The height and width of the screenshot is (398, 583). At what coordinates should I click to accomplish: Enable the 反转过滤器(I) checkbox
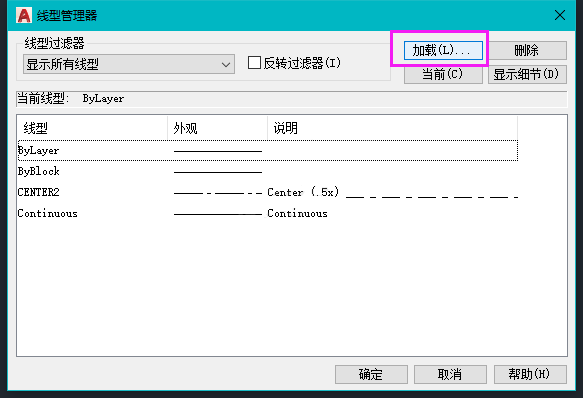(254, 63)
